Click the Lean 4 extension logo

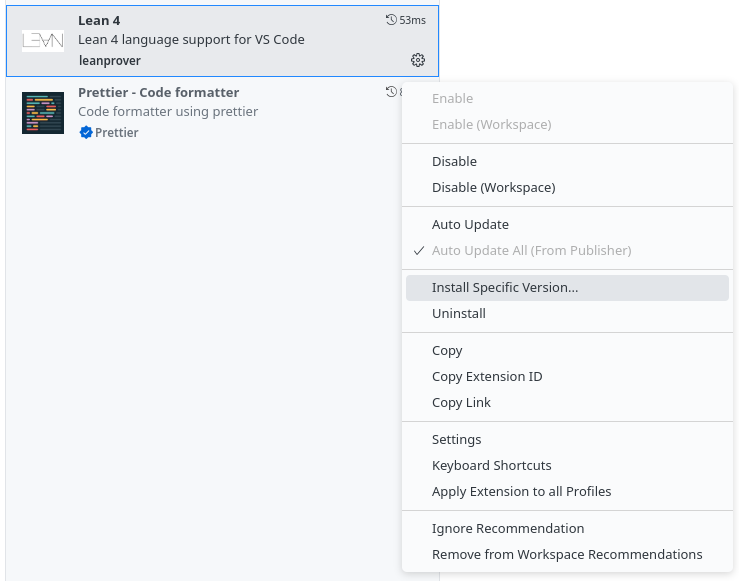coord(43,41)
